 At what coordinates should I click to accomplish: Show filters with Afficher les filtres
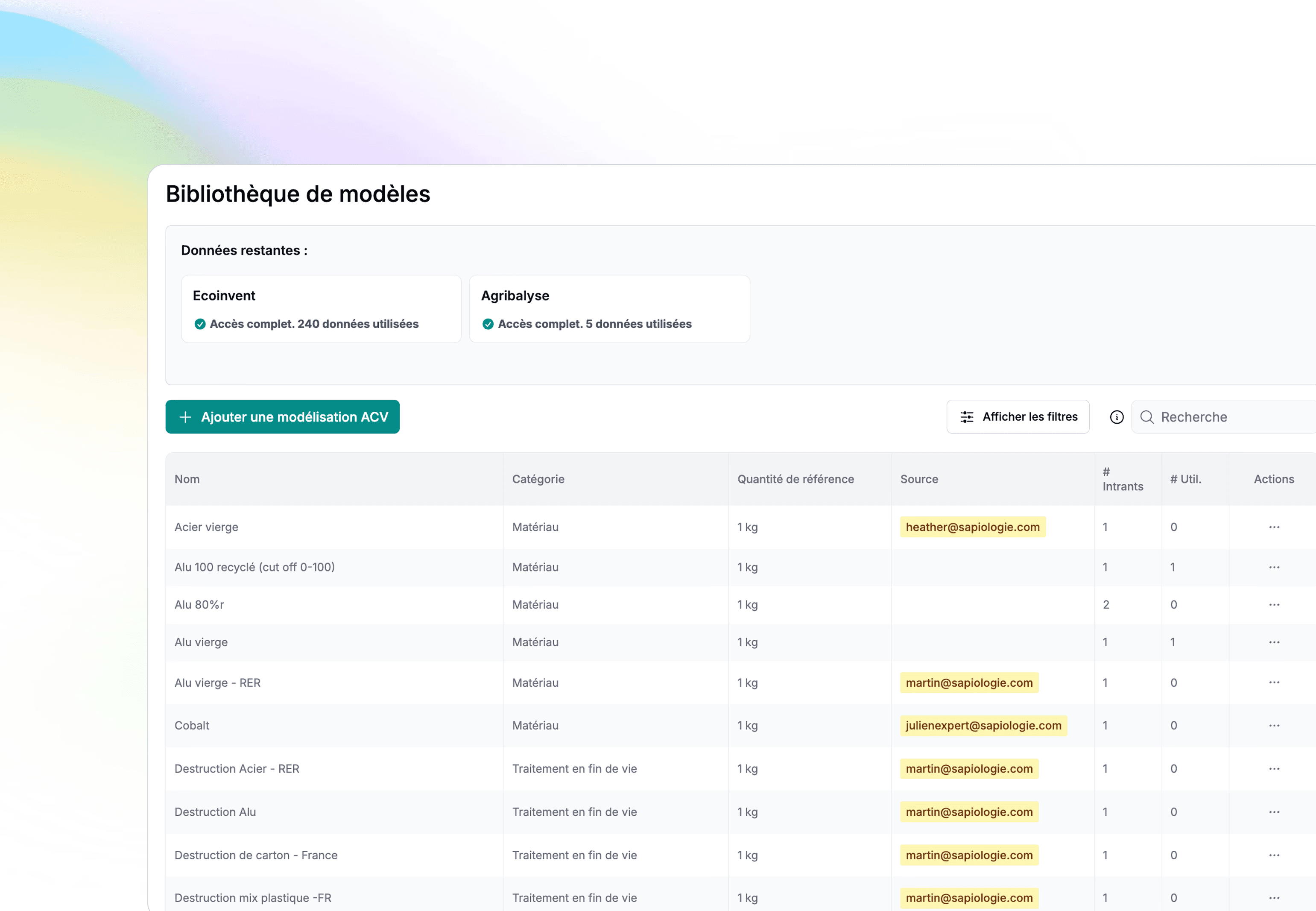(1018, 417)
